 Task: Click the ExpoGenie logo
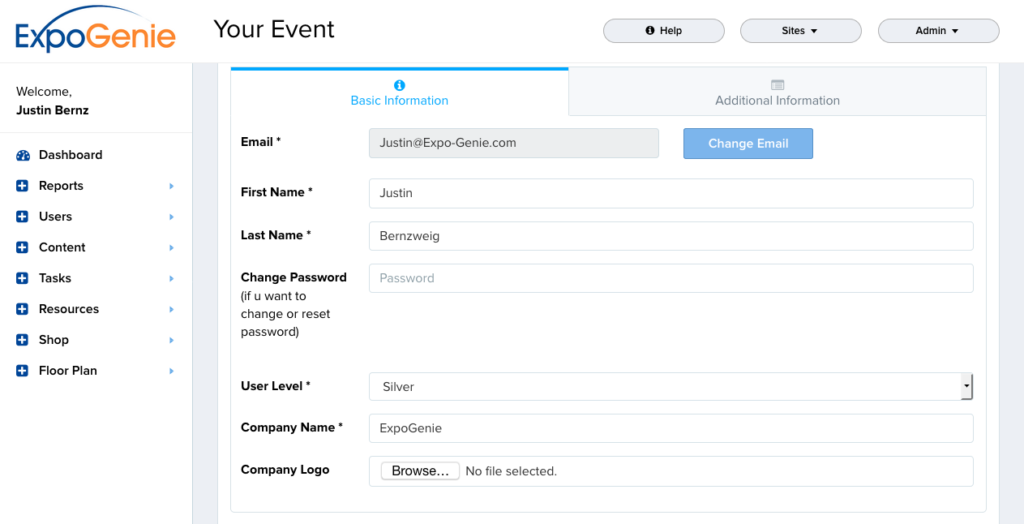click(x=95, y=32)
